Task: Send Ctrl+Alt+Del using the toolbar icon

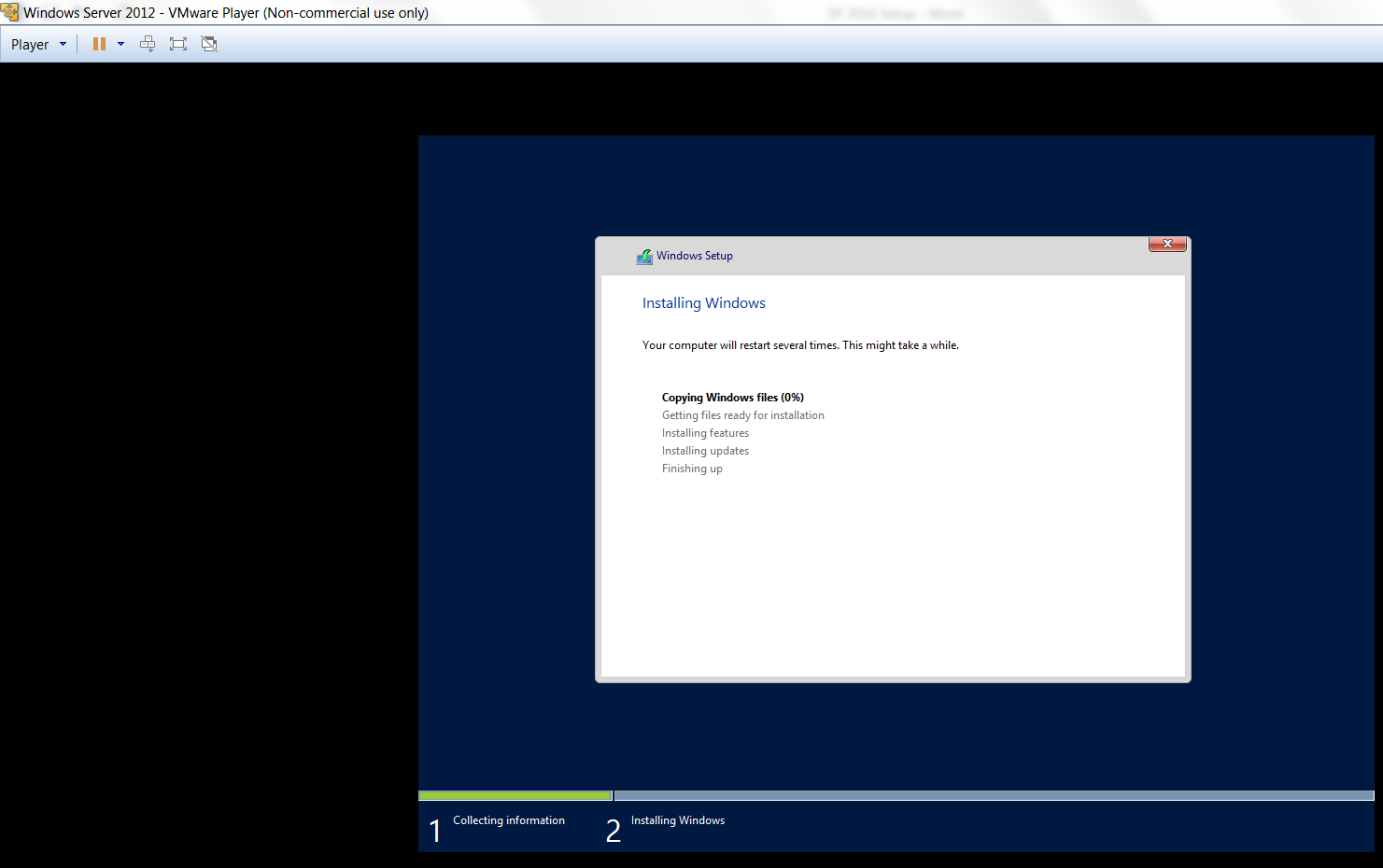Action: 148,44
